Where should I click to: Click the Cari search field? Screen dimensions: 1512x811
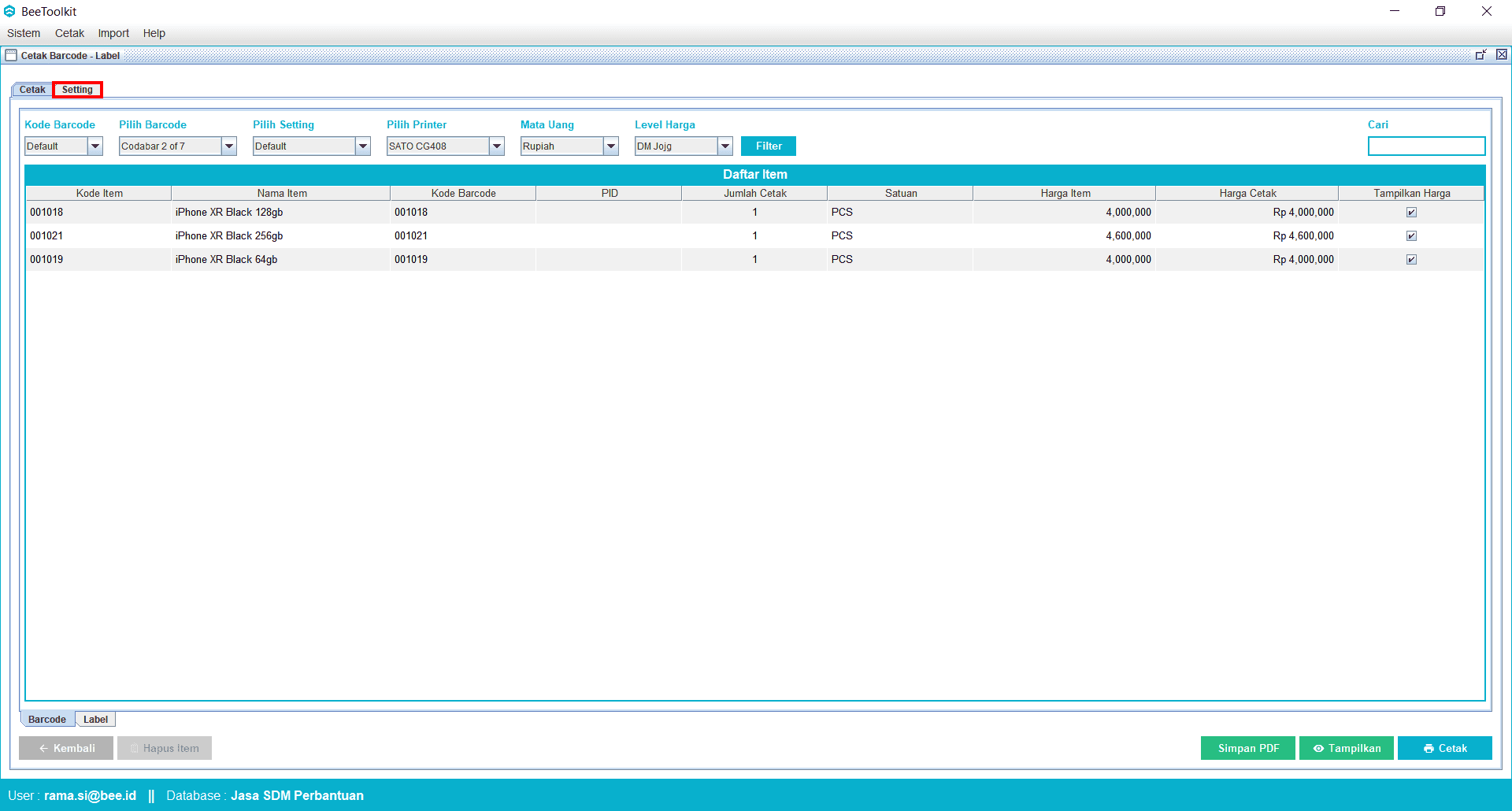(x=1426, y=146)
